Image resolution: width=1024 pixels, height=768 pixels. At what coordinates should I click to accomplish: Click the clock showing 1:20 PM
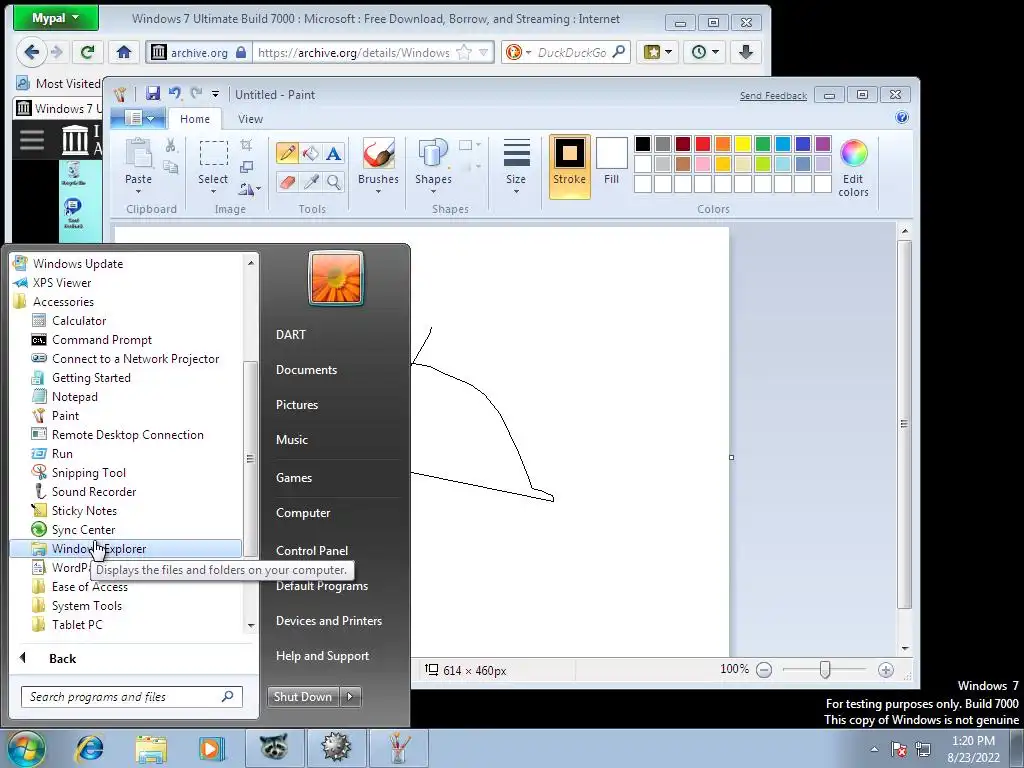tap(973, 741)
